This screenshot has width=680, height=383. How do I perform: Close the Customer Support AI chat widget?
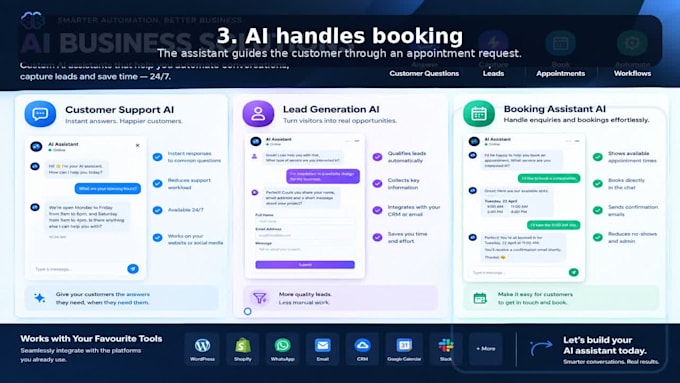[137, 146]
